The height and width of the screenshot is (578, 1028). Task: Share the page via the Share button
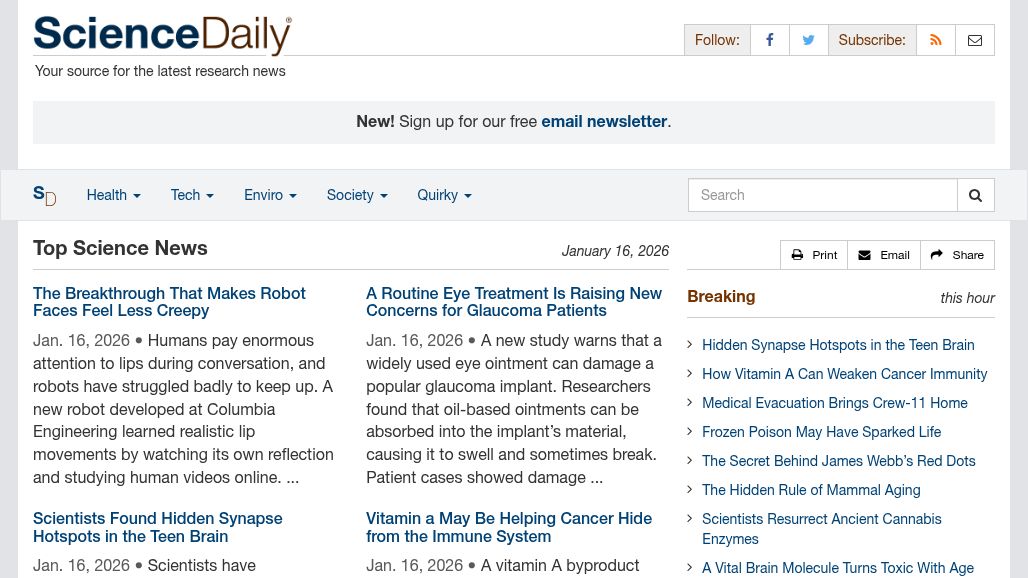pos(957,255)
